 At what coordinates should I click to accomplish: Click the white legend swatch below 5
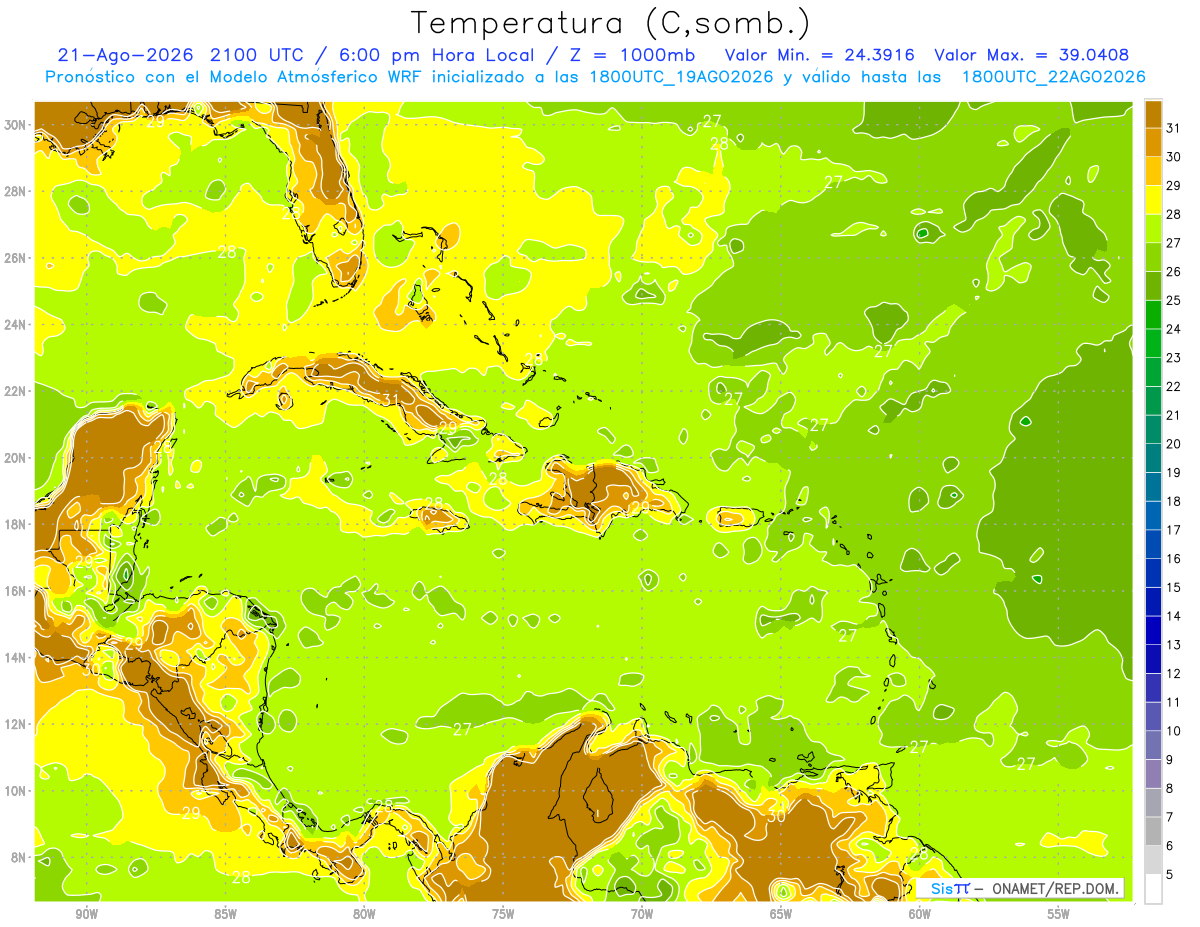click(x=1153, y=888)
